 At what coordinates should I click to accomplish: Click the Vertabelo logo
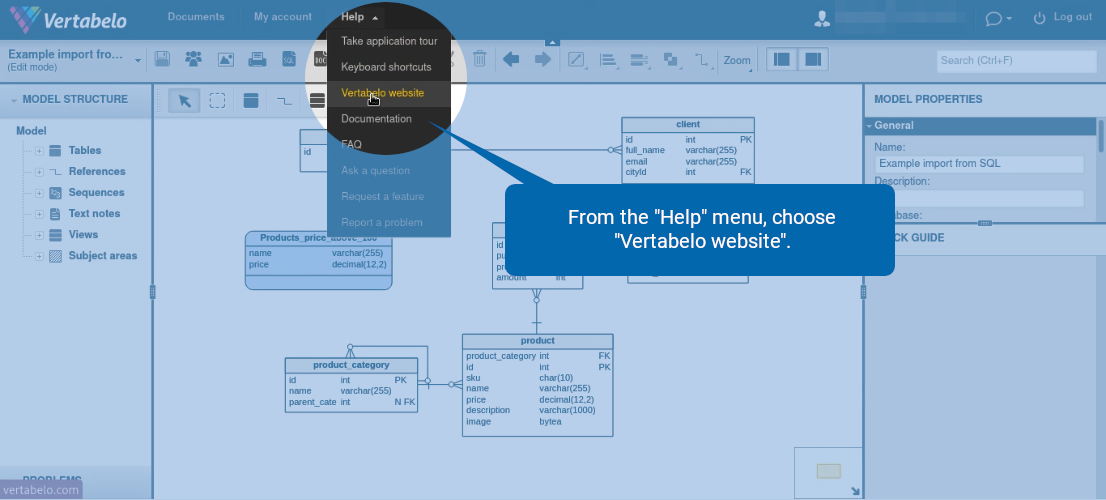(68, 20)
